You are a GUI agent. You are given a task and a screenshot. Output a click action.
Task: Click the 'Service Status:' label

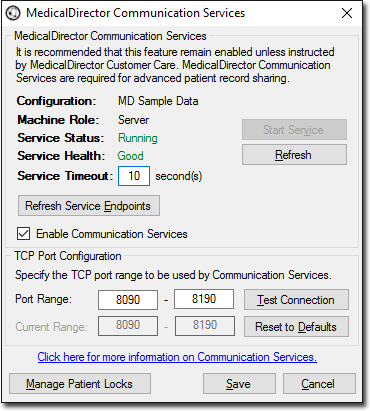[61, 138]
